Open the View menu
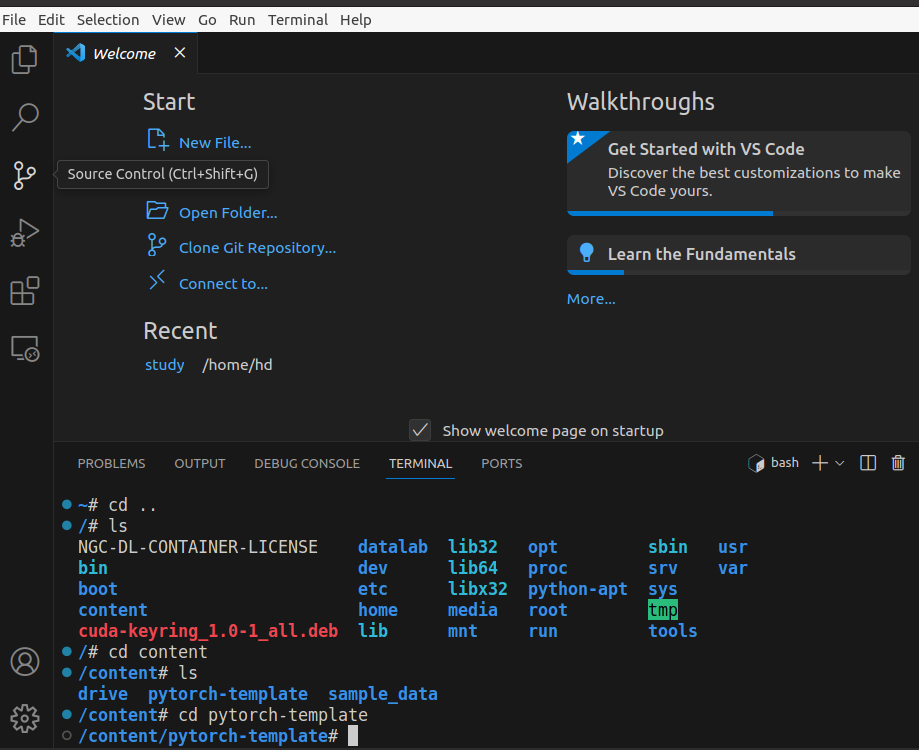This screenshot has height=750, width=919. point(168,20)
